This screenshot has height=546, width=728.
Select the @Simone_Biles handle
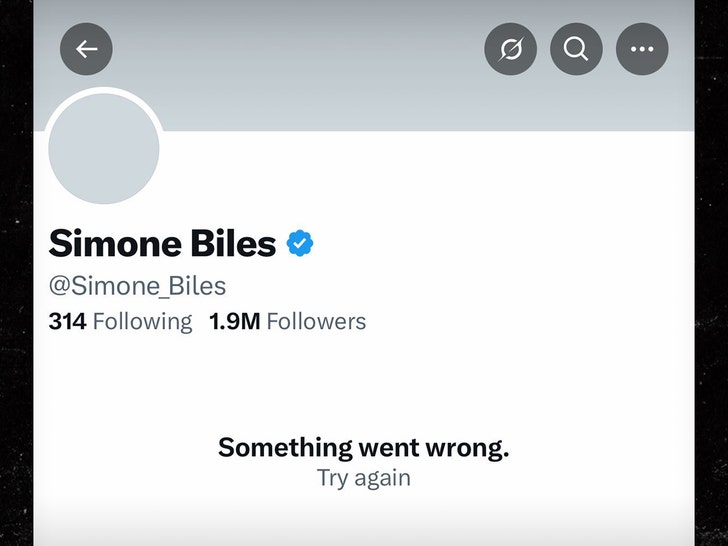[137, 286]
